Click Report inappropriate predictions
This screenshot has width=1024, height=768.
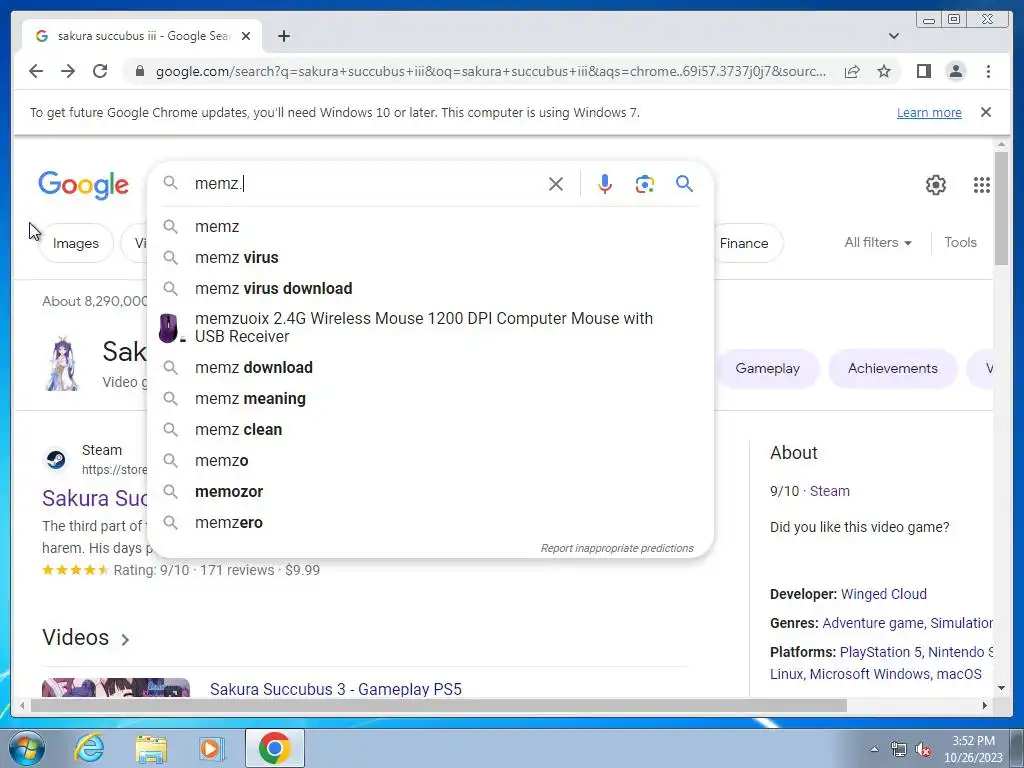click(616, 548)
